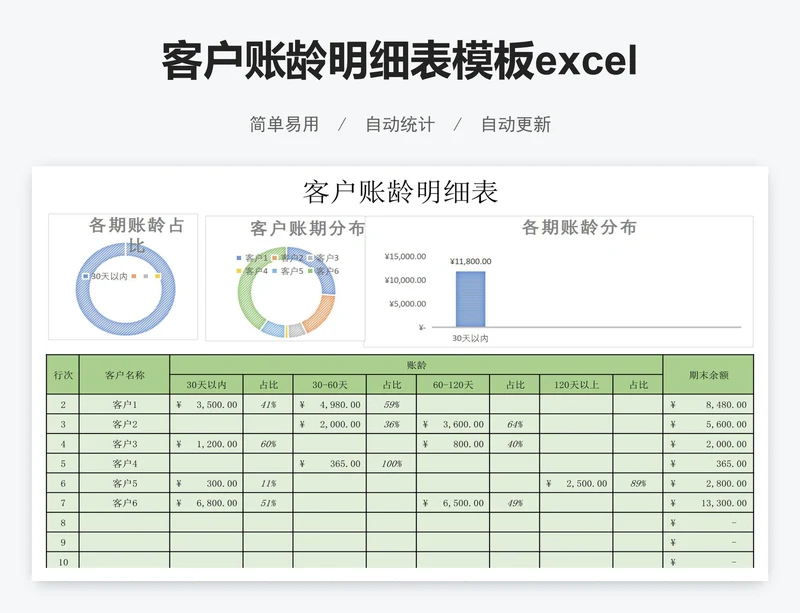
Task: Click the 客户3 name cell in table
Action: tap(124, 444)
